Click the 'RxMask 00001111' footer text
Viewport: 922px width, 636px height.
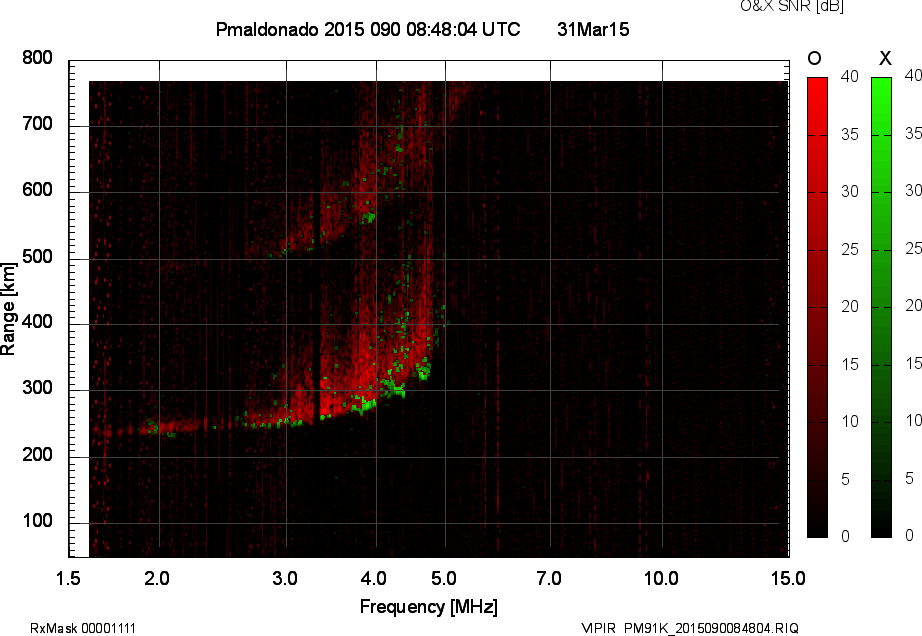pyautogui.click(x=83, y=628)
